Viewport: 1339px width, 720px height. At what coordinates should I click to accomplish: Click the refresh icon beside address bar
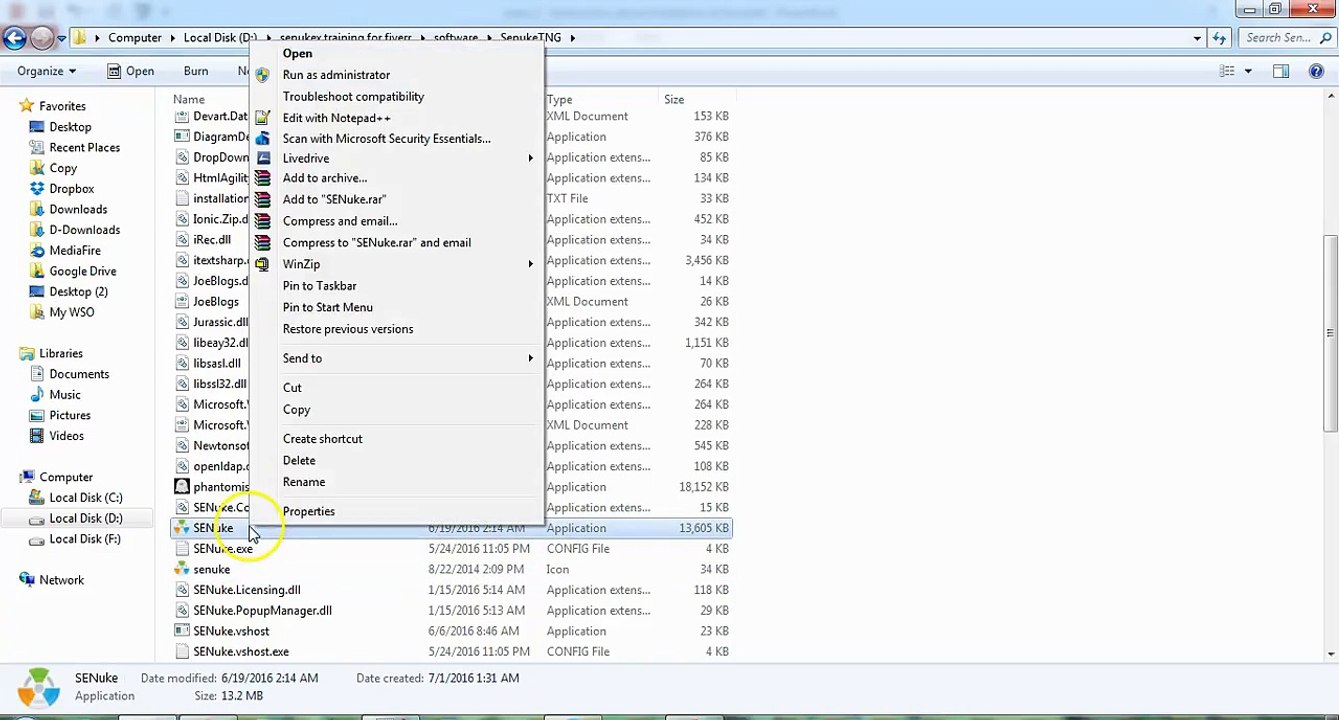(x=1219, y=38)
